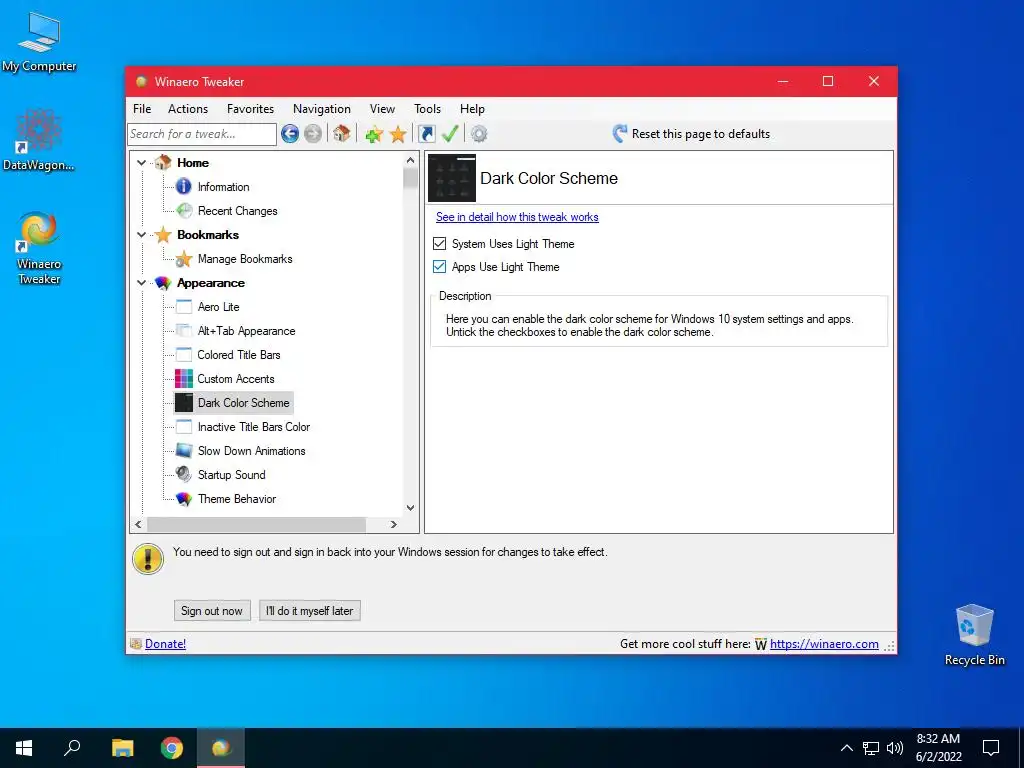Click tree horizontal scrollbar right arrow
The height and width of the screenshot is (768, 1024).
(x=394, y=524)
